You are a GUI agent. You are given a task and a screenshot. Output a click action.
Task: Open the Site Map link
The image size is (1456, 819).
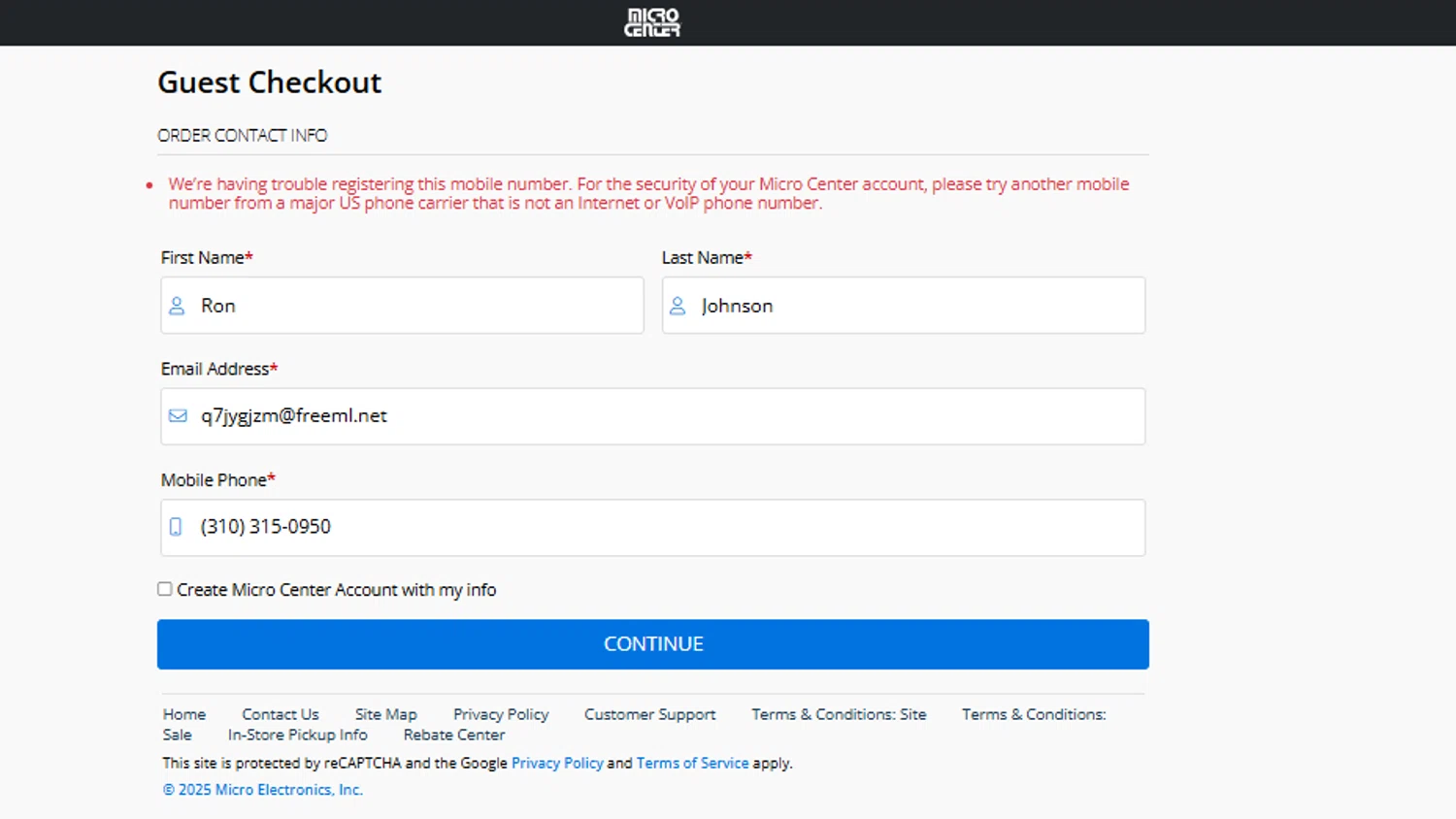(385, 714)
